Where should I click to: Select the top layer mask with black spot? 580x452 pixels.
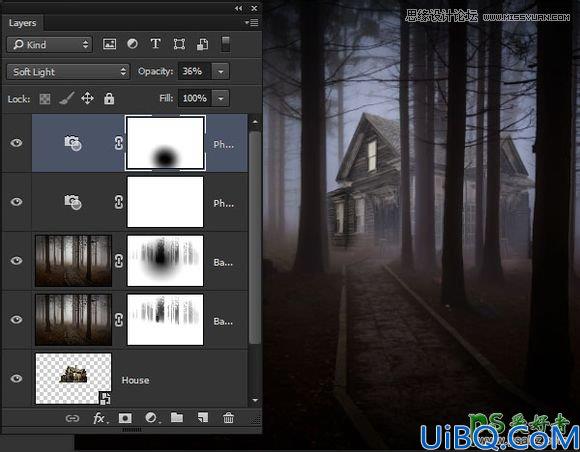165,143
